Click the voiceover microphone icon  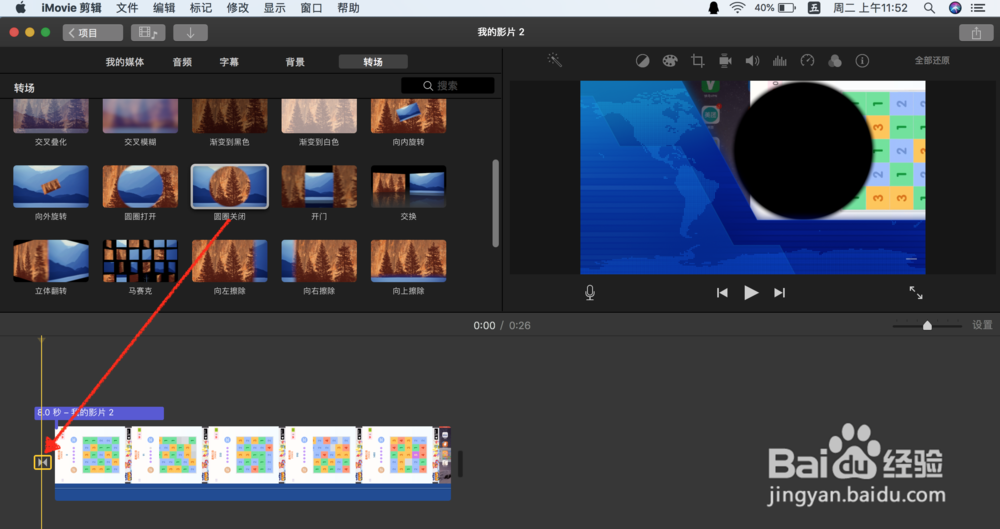[x=590, y=292]
